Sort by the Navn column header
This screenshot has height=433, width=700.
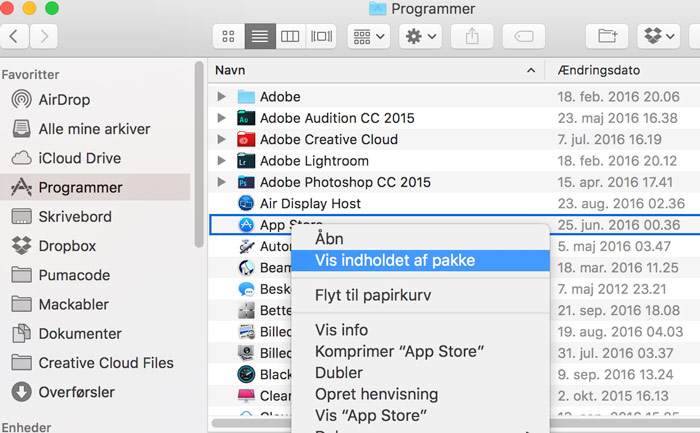pyautogui.click(x=230, y=70)
